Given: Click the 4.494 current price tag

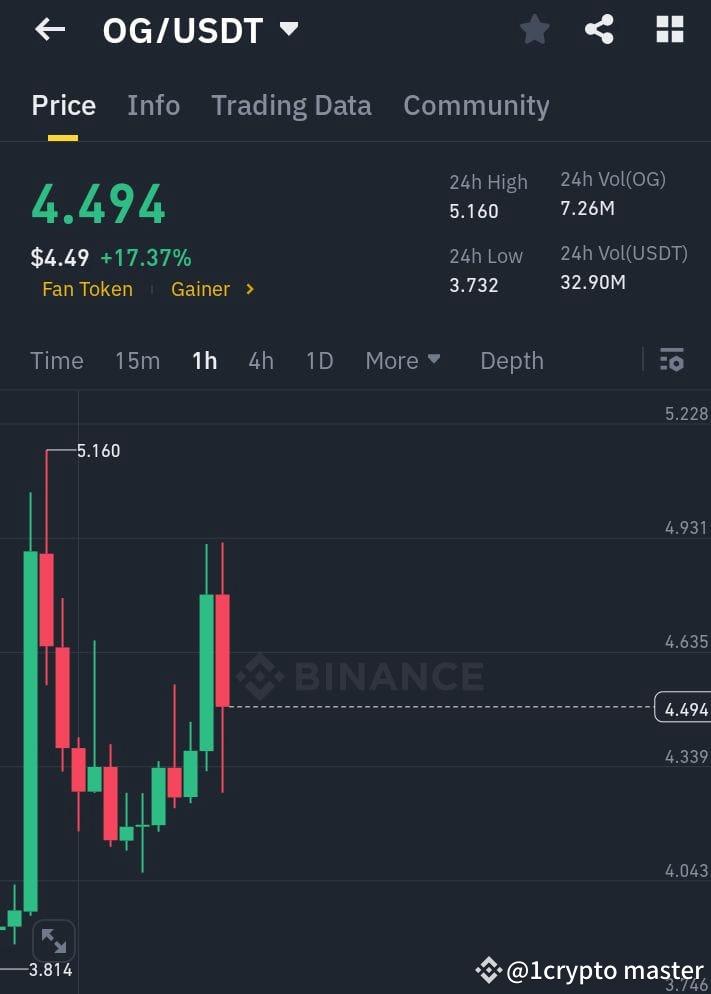Looking at the screenshot, I should (x=683, y=709).
